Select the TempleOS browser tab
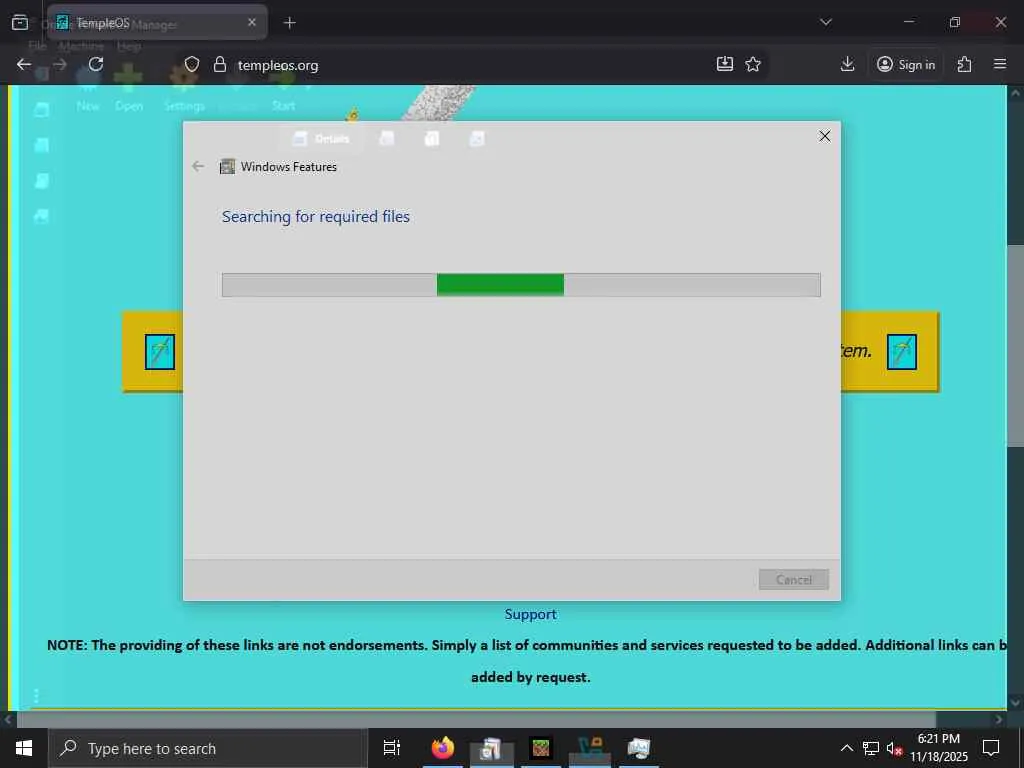The image size is (1024, 768). tap(157, 23)
